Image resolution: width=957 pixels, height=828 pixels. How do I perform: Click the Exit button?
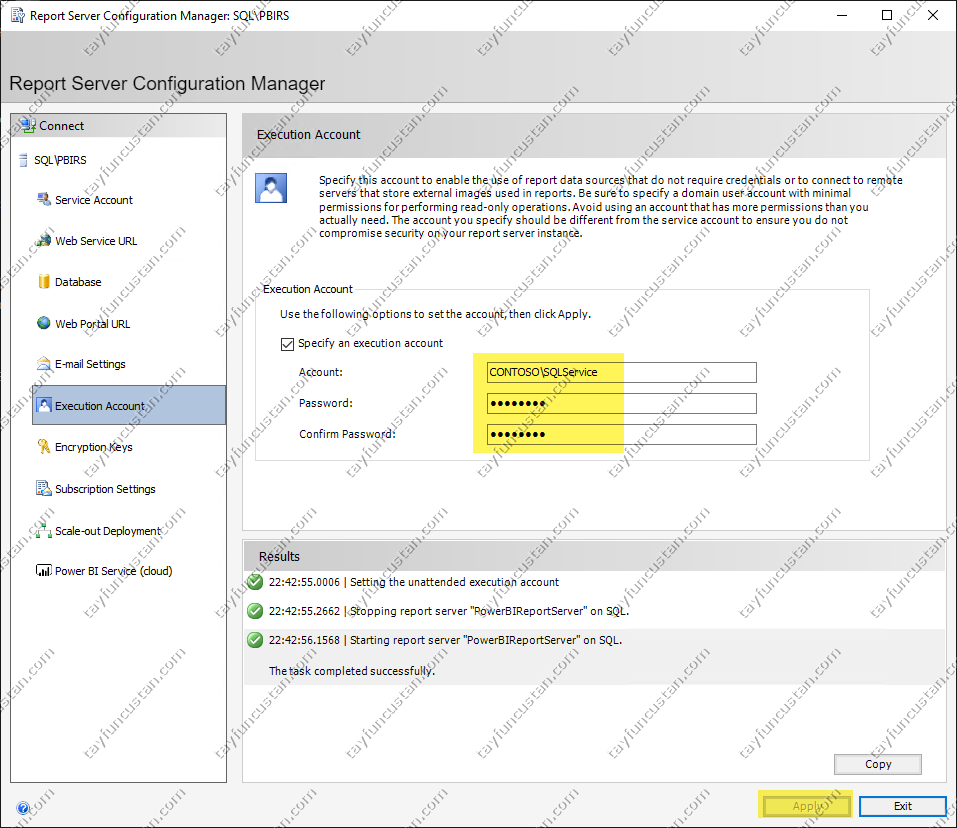point(903,806)
